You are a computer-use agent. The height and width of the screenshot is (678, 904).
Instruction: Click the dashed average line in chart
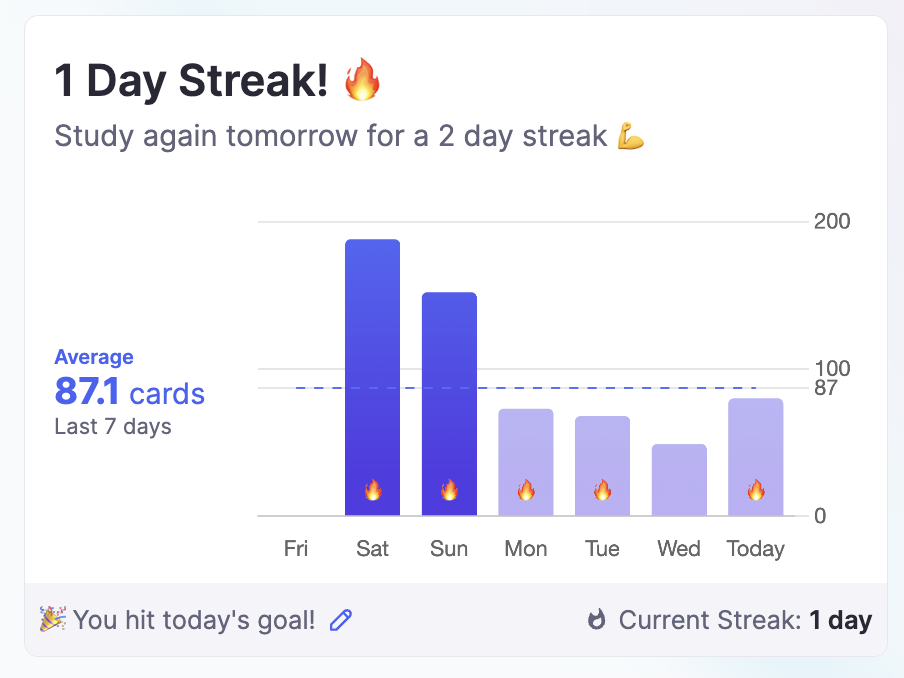point(320,388)
